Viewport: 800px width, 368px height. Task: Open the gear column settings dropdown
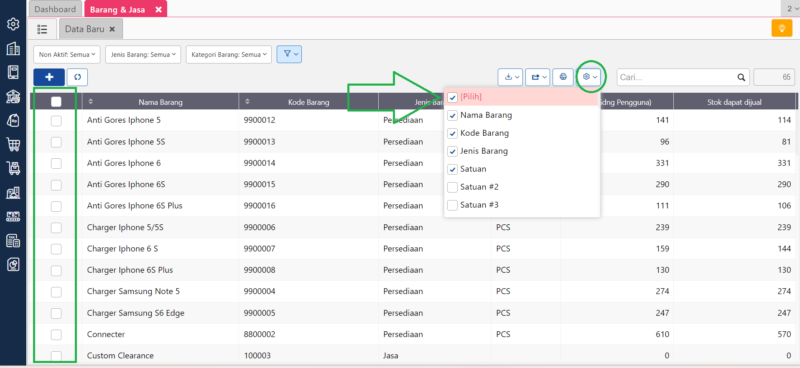tap(589, 77)
